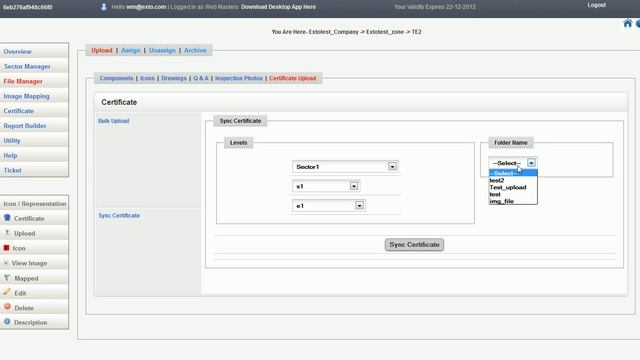Open the Sector1 level dropdown
Viewport: 640px width, 360px height.
(345, 167)
